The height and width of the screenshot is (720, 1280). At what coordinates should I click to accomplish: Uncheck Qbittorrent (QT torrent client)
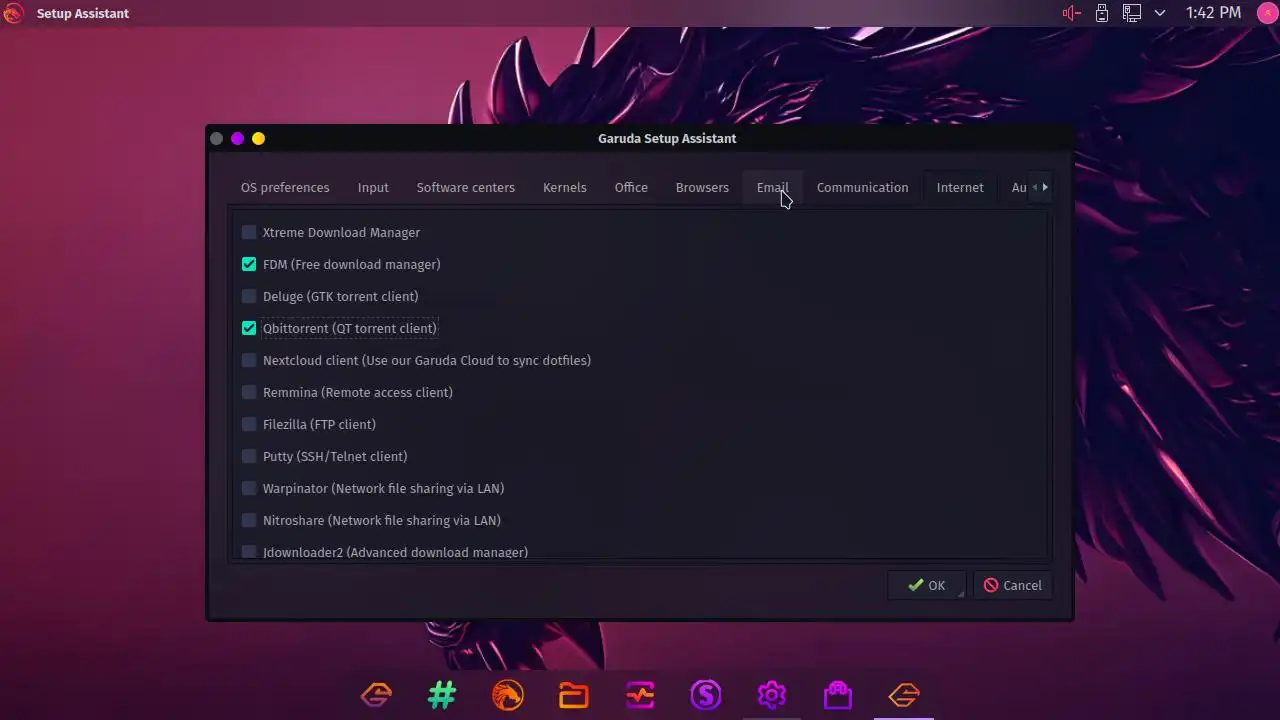pyautogui.click(x=249, y=328)
